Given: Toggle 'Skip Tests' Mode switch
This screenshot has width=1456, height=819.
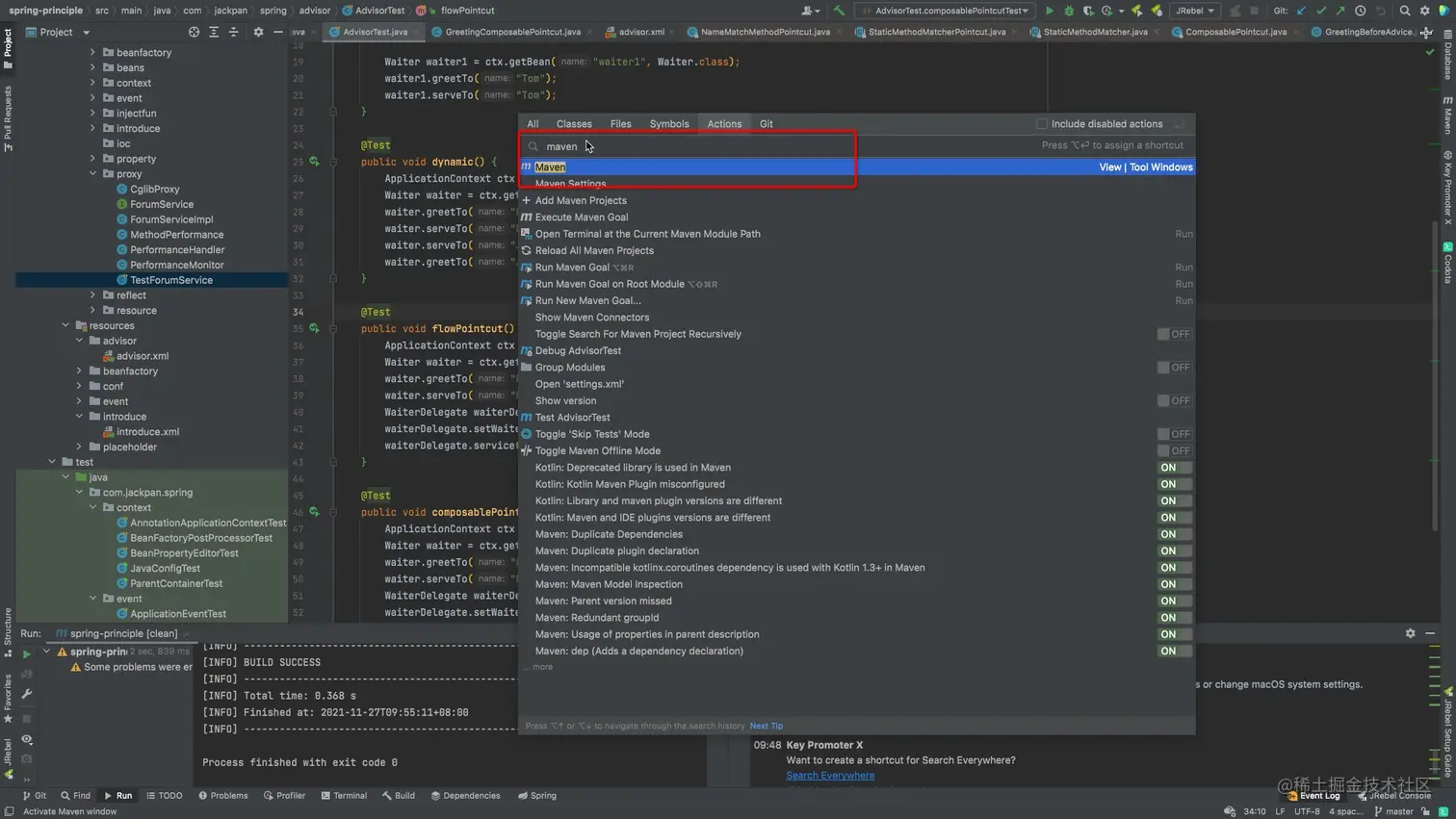Looking at the screenshot, I should pos(1174,434).
